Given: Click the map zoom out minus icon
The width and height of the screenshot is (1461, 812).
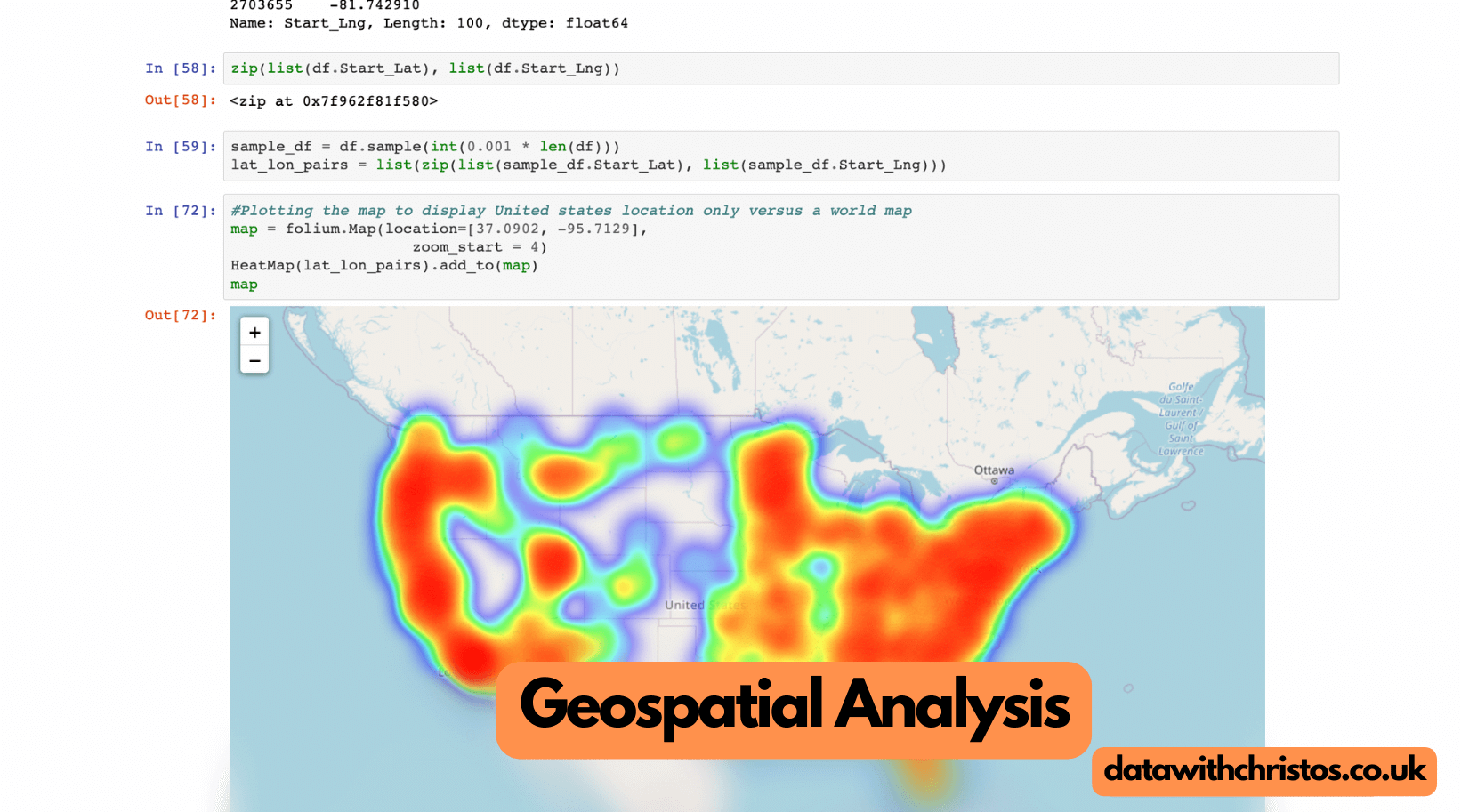Looking at the screenshot, I should [254, 360].
